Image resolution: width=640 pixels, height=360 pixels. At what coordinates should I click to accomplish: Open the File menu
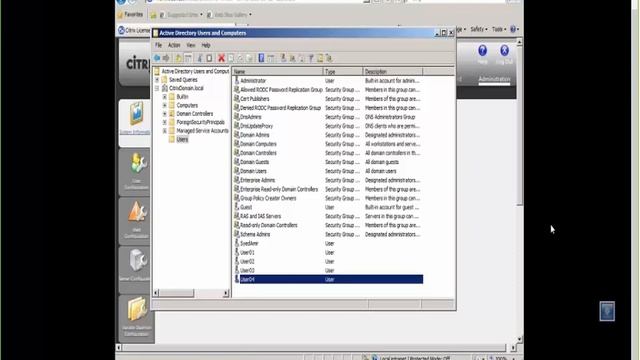click(x=158, y=45)
